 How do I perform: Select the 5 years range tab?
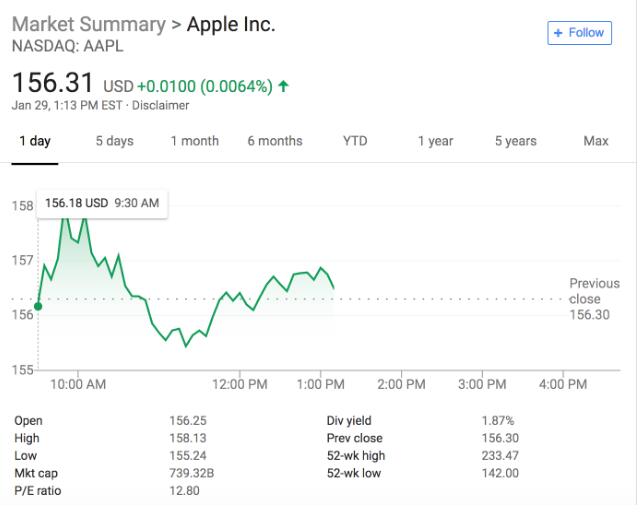coord(515,141)
